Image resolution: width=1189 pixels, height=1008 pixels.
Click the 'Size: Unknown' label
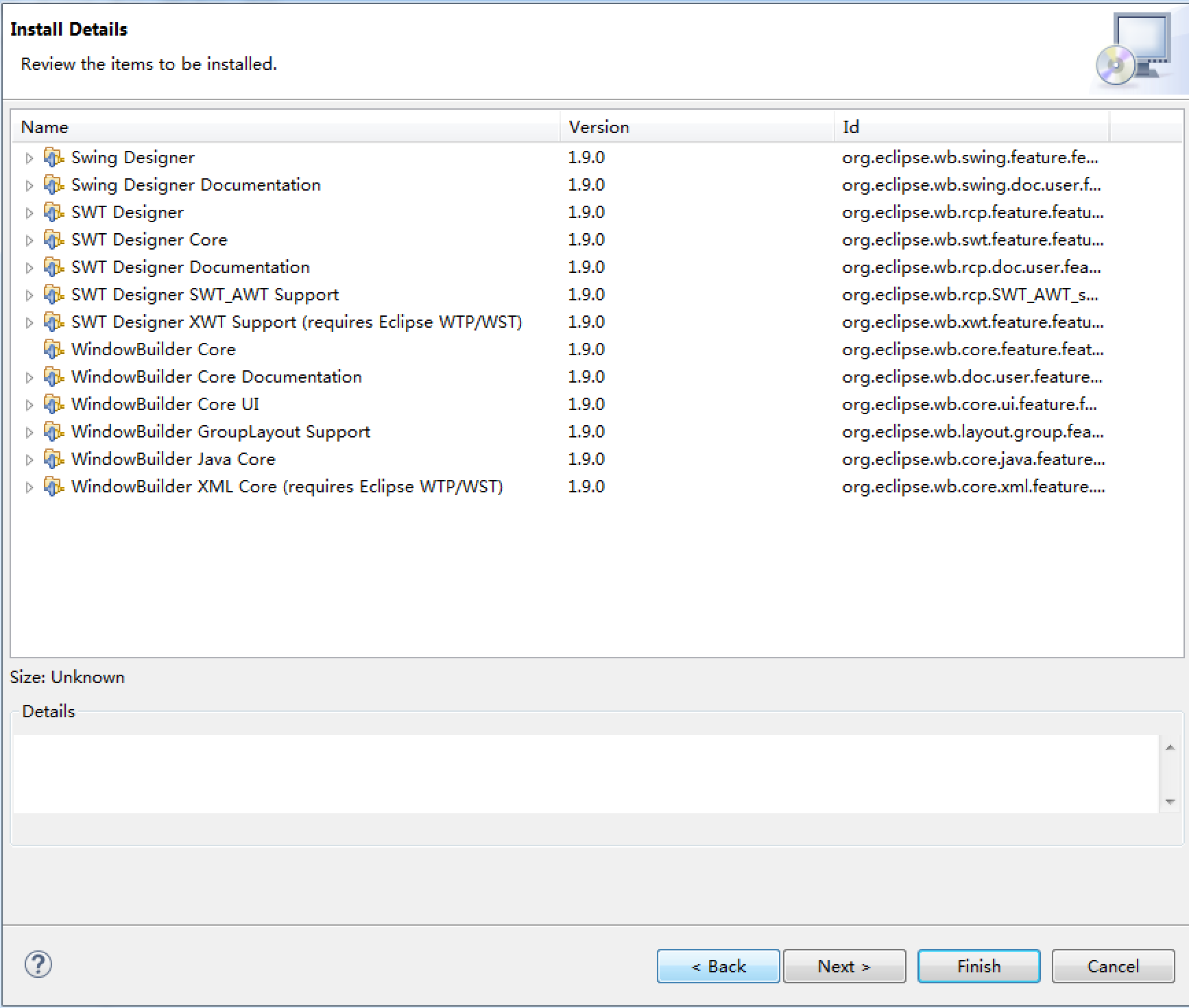67,677
